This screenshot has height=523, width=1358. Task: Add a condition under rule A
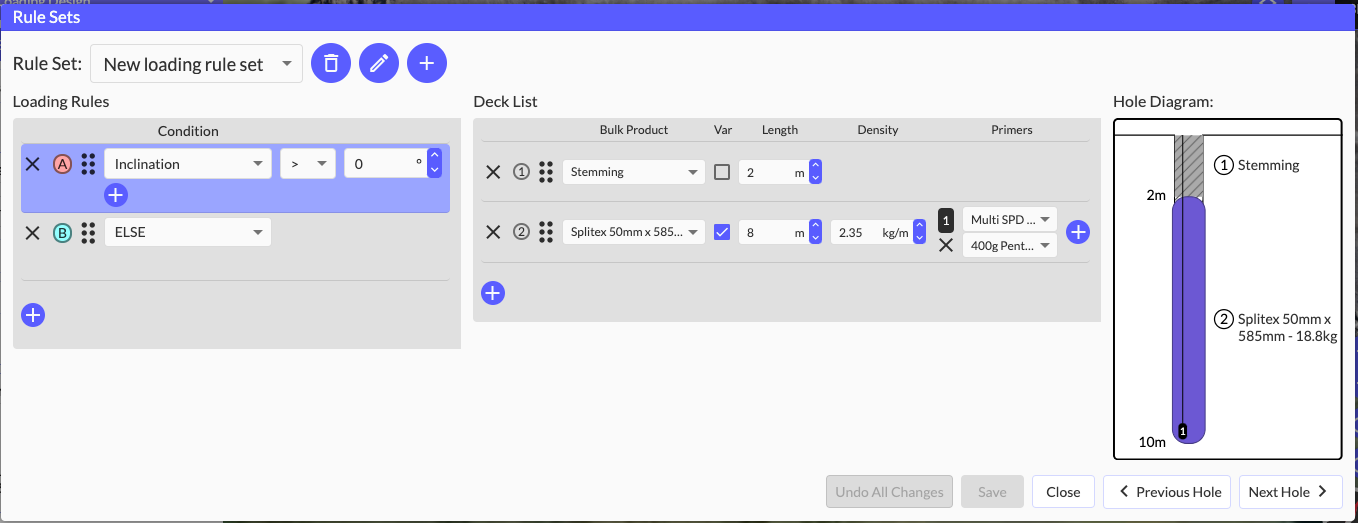click(x=116, y=195)
